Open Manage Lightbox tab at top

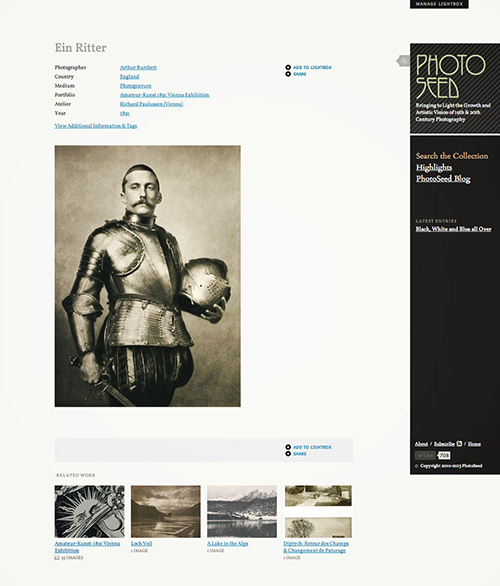[x=439, y=4]
